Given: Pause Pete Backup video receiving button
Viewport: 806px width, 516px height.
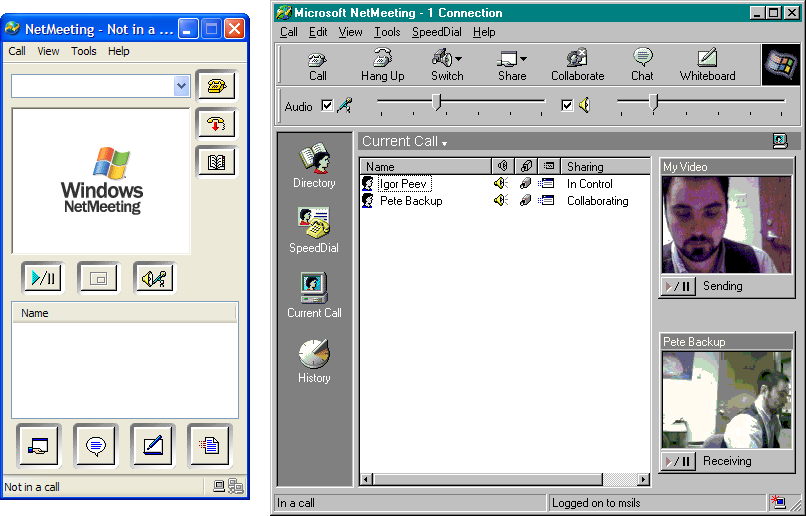Looking at the screenshot, I should (x=678, y=462).
